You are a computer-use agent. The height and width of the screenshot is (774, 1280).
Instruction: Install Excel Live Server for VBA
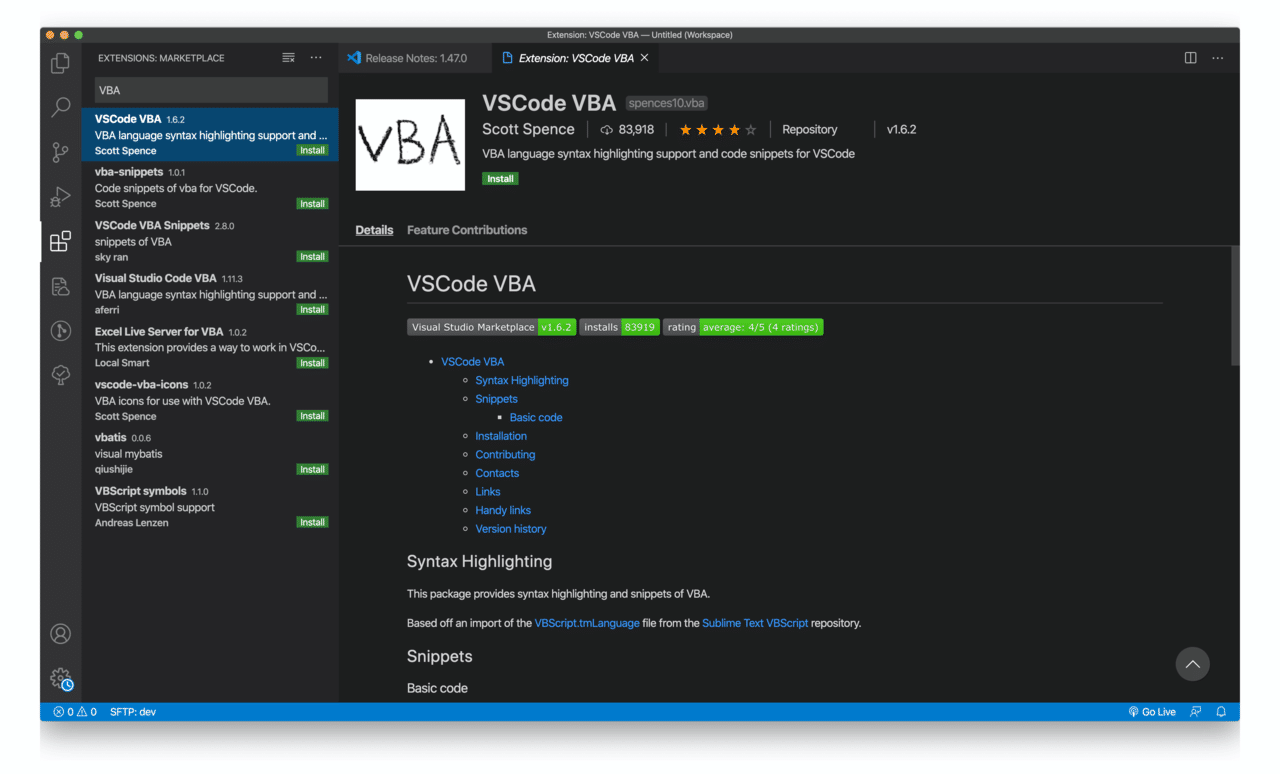tap(313, 363)
